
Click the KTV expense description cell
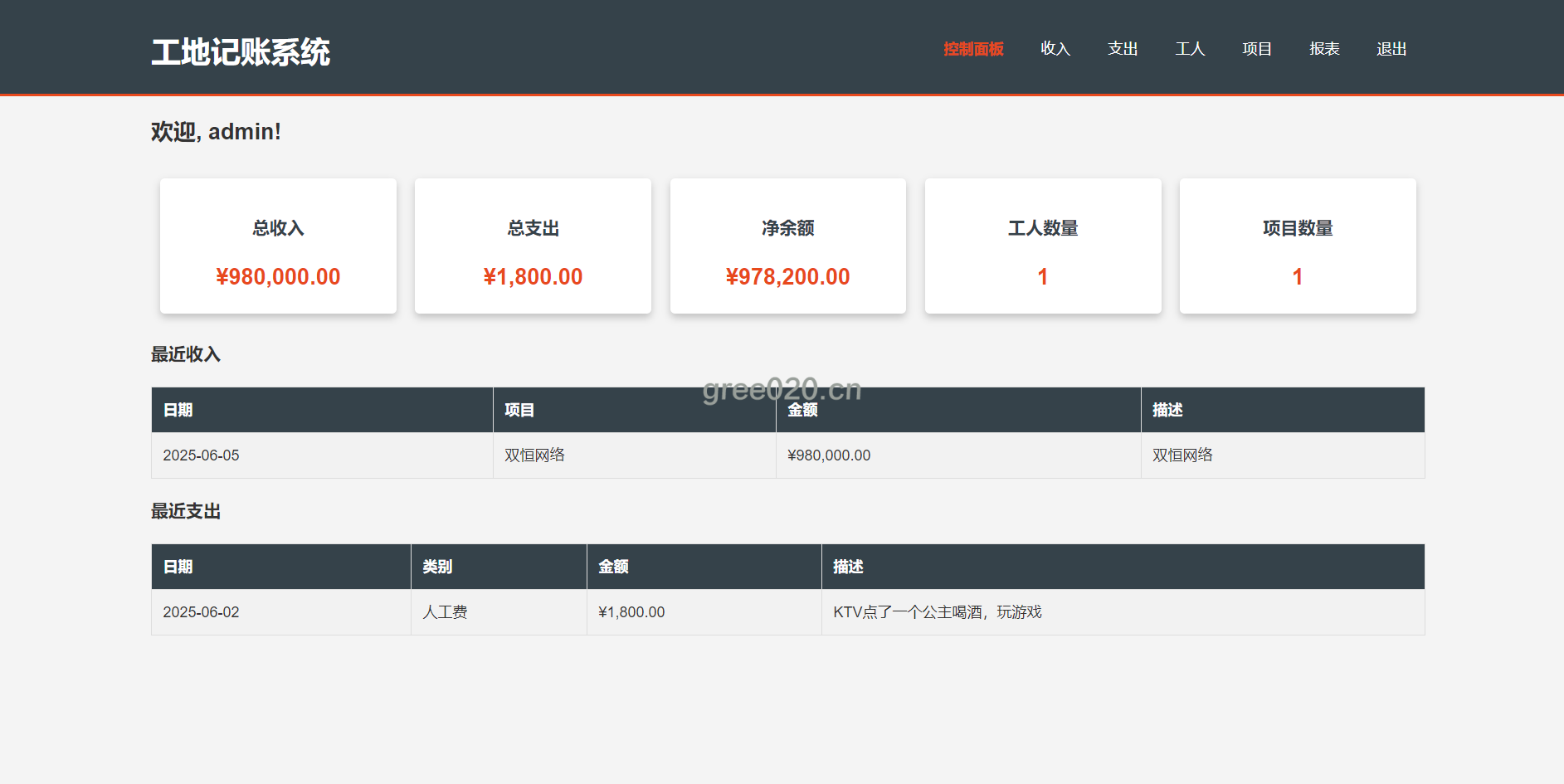(x=937, y=612)
